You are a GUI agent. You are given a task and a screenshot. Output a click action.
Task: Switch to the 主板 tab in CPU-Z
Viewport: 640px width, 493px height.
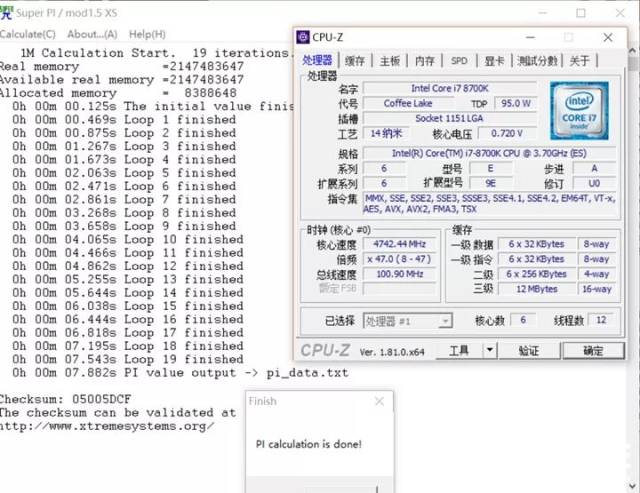[390, 61]
